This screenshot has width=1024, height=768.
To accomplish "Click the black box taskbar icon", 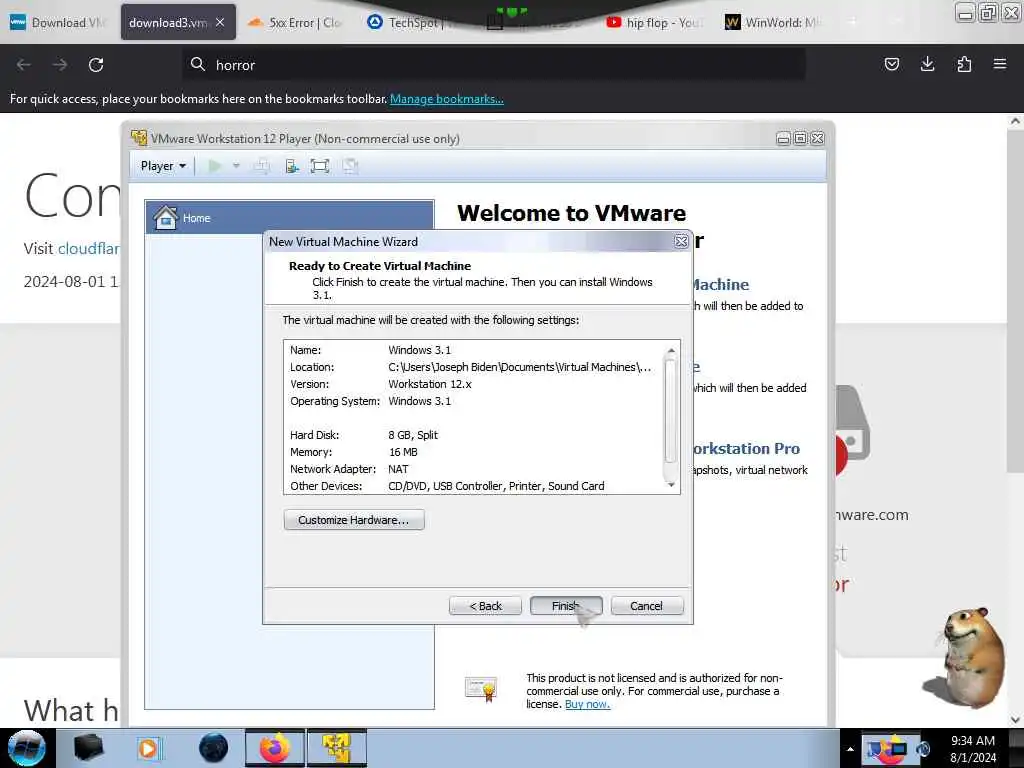I will [88, 748].
